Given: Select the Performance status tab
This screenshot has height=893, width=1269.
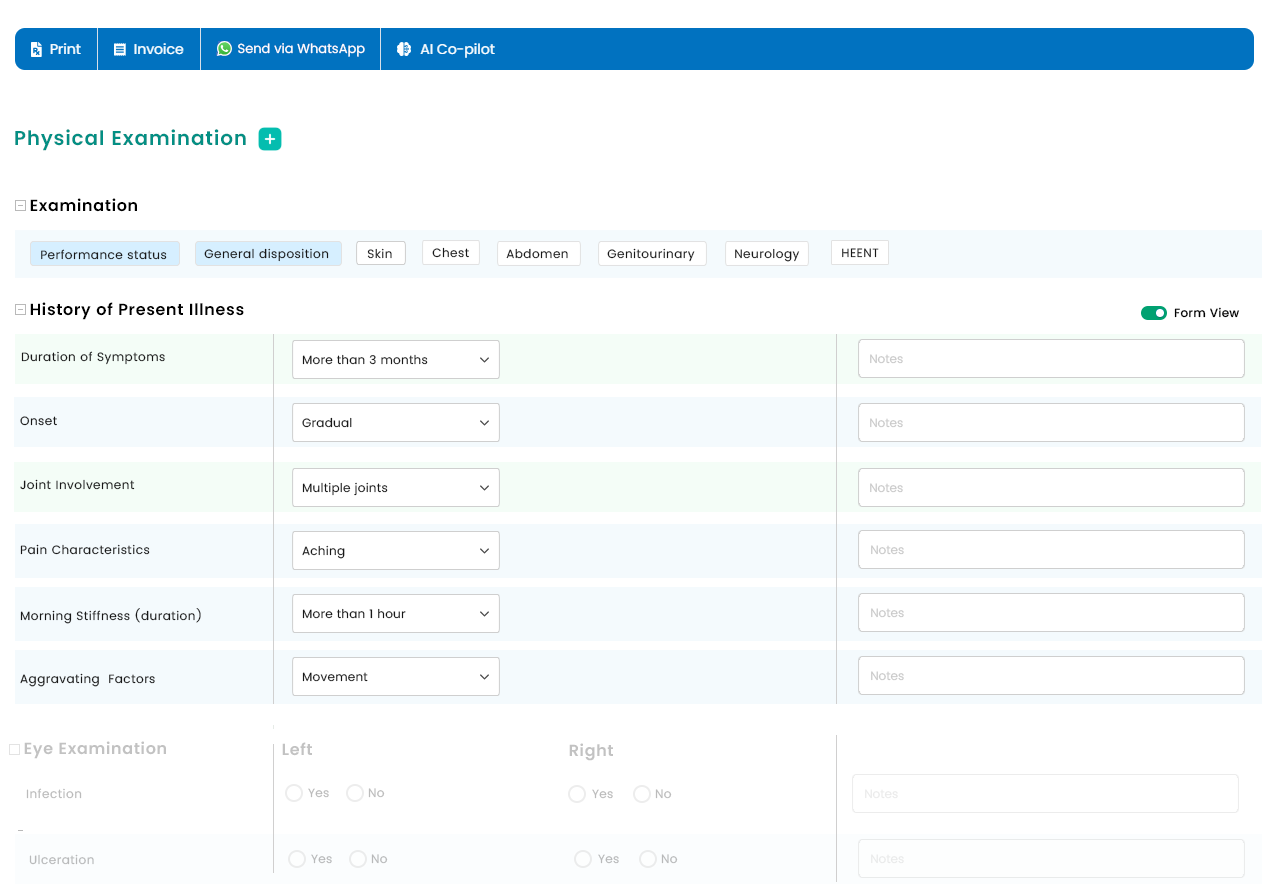Looking at the screenshot, I should pos(104,254).
